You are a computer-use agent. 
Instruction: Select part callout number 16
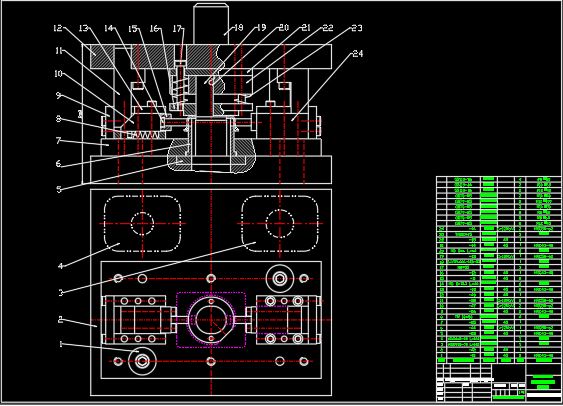154,28
